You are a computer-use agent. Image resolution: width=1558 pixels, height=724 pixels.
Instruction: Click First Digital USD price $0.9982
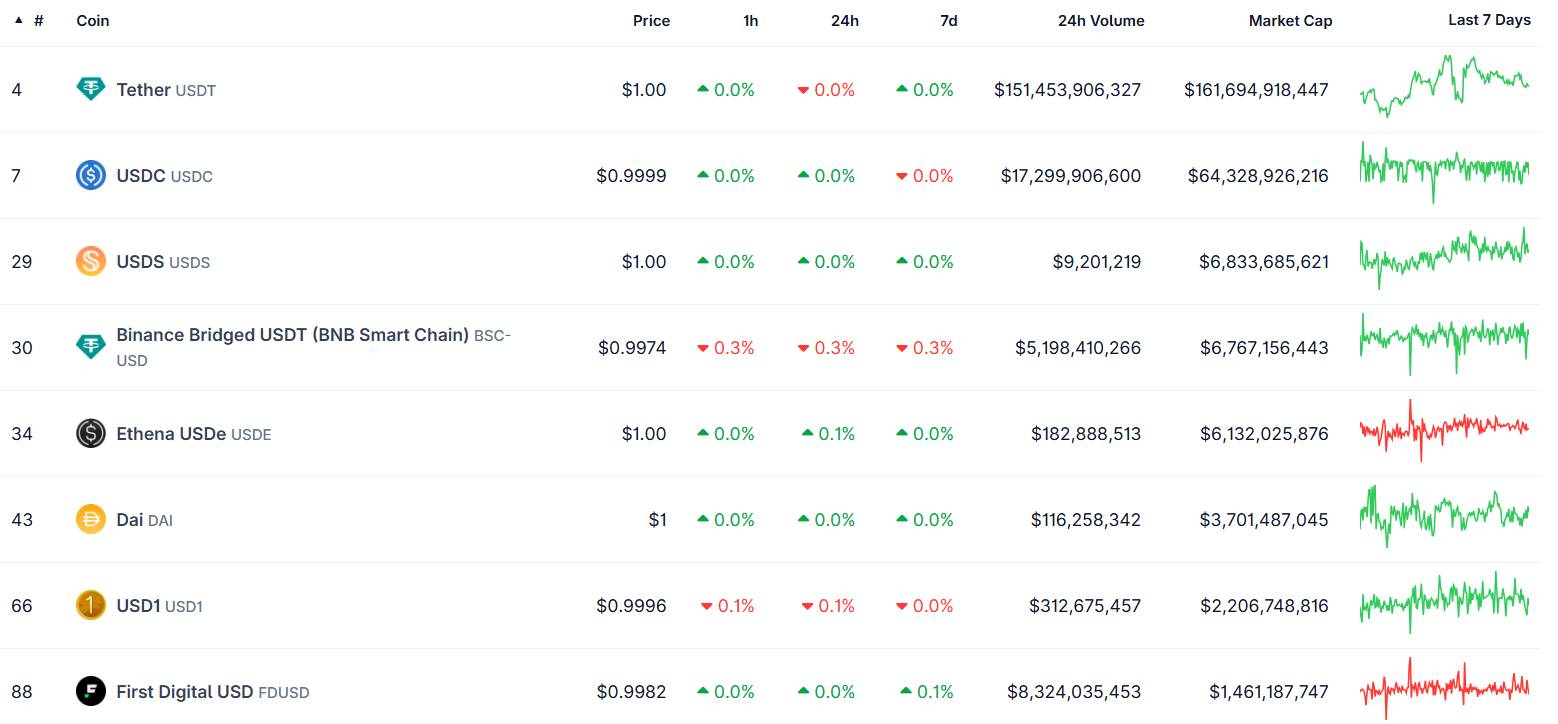point(631,692)
